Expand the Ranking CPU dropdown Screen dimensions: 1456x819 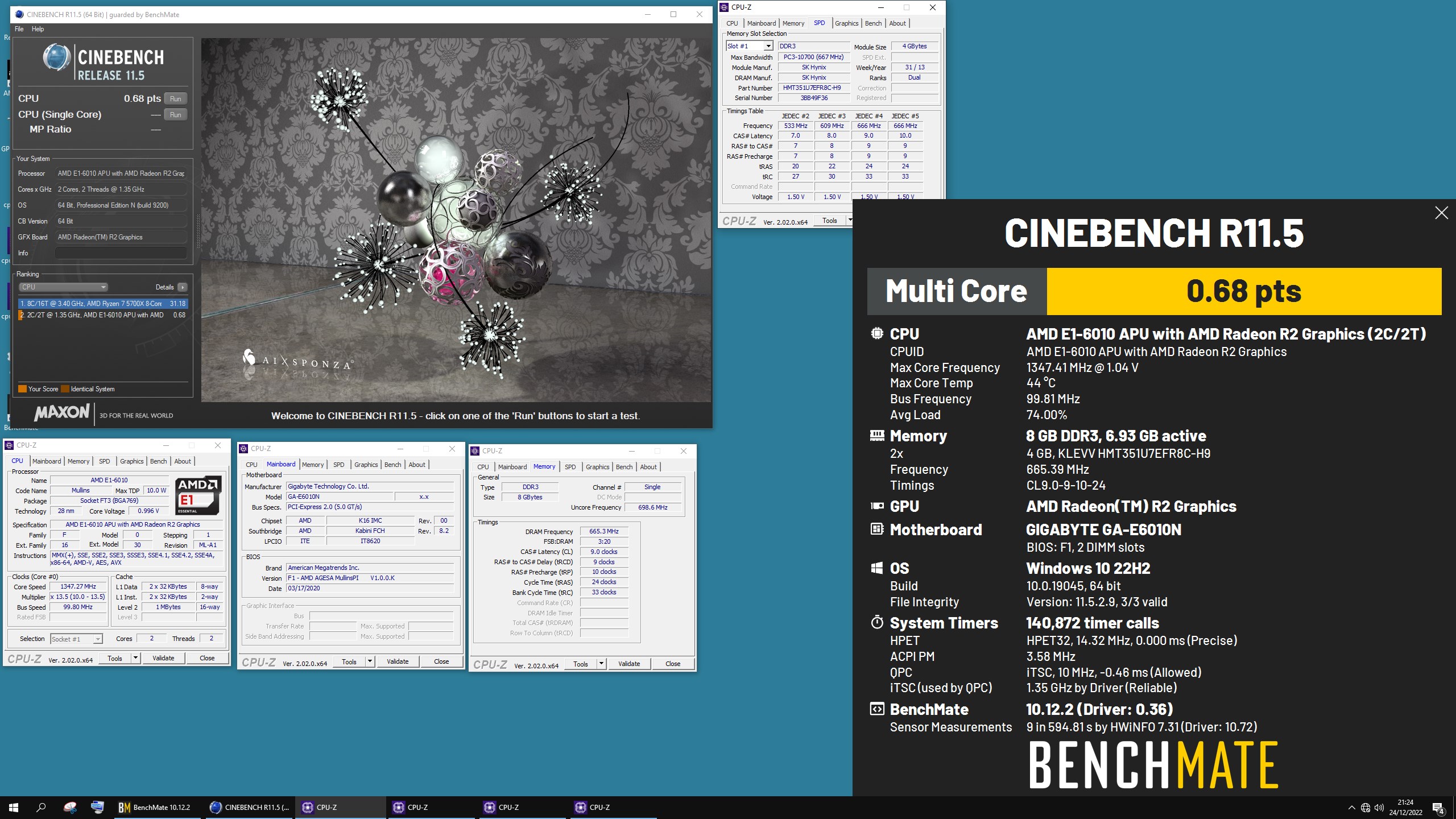tap(63, 287)
